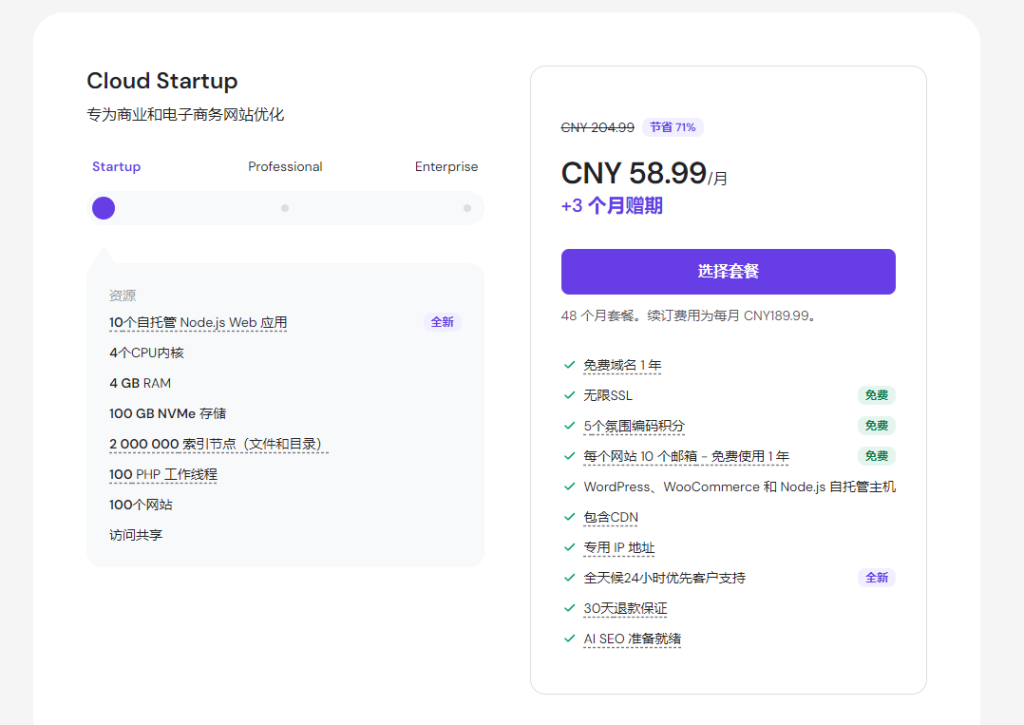Click the Enterprise slider dot
This screenshot has width=1024, height=725.
467,208
